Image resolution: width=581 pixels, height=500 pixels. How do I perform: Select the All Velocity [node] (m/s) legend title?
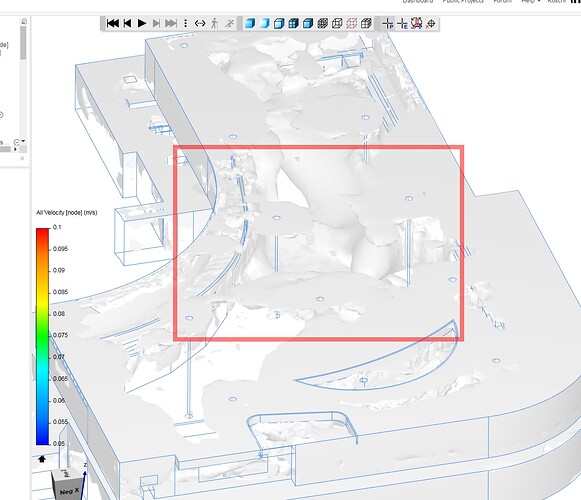click(x=67, y=212)
